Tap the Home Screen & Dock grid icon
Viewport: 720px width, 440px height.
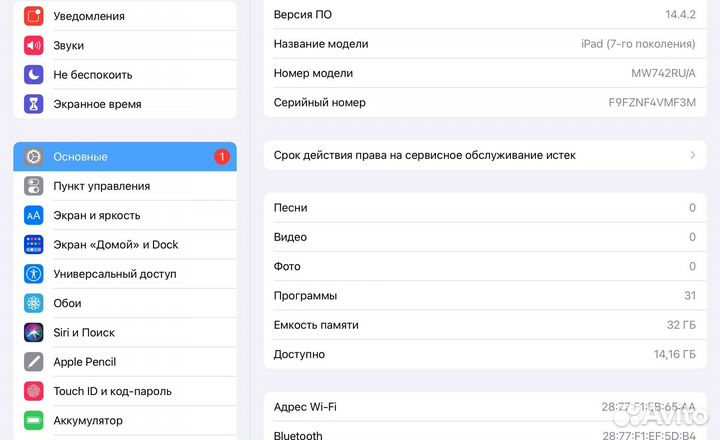tap(34, 245)
